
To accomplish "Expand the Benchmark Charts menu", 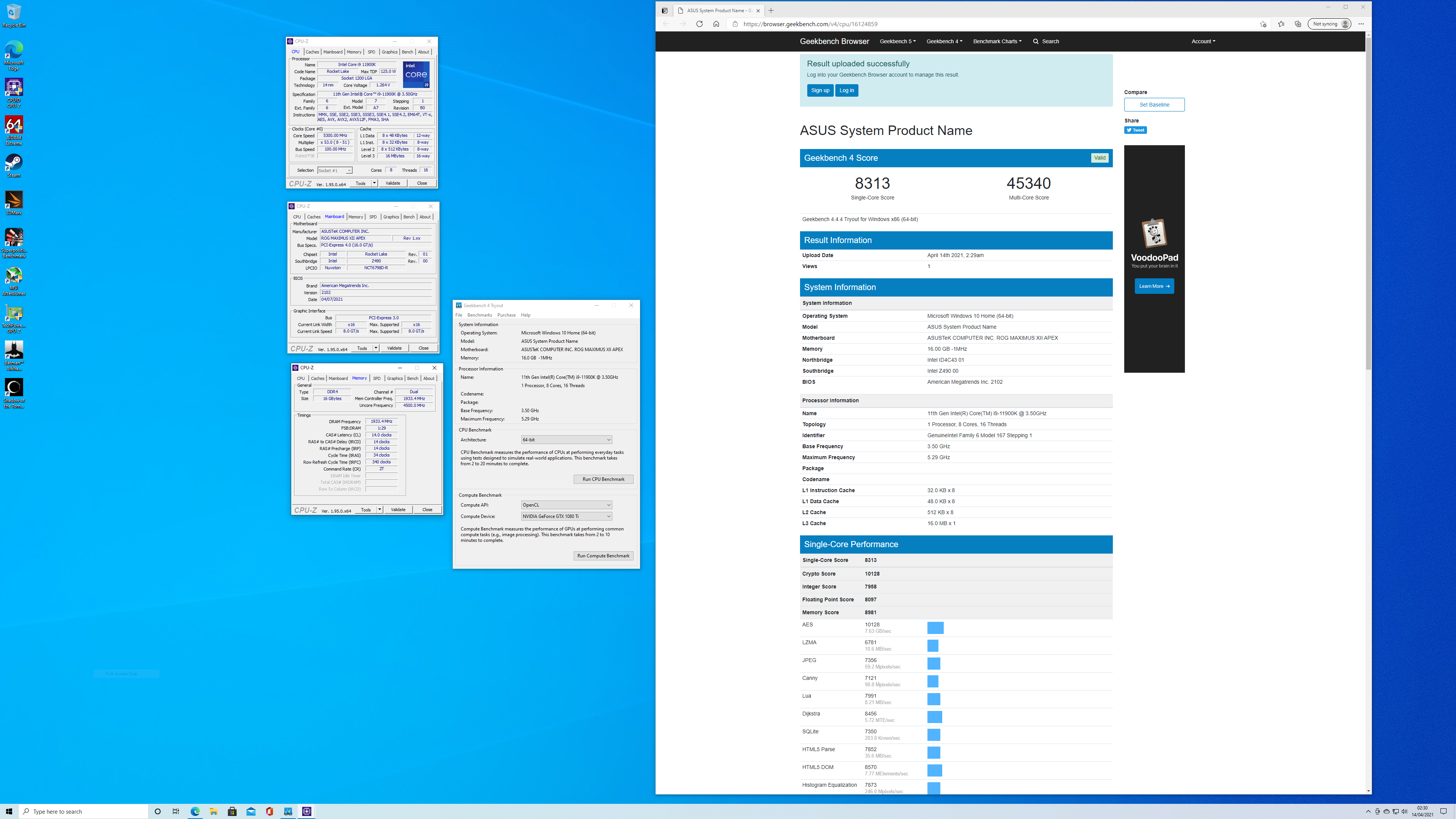I will click(x=997, y=41).
